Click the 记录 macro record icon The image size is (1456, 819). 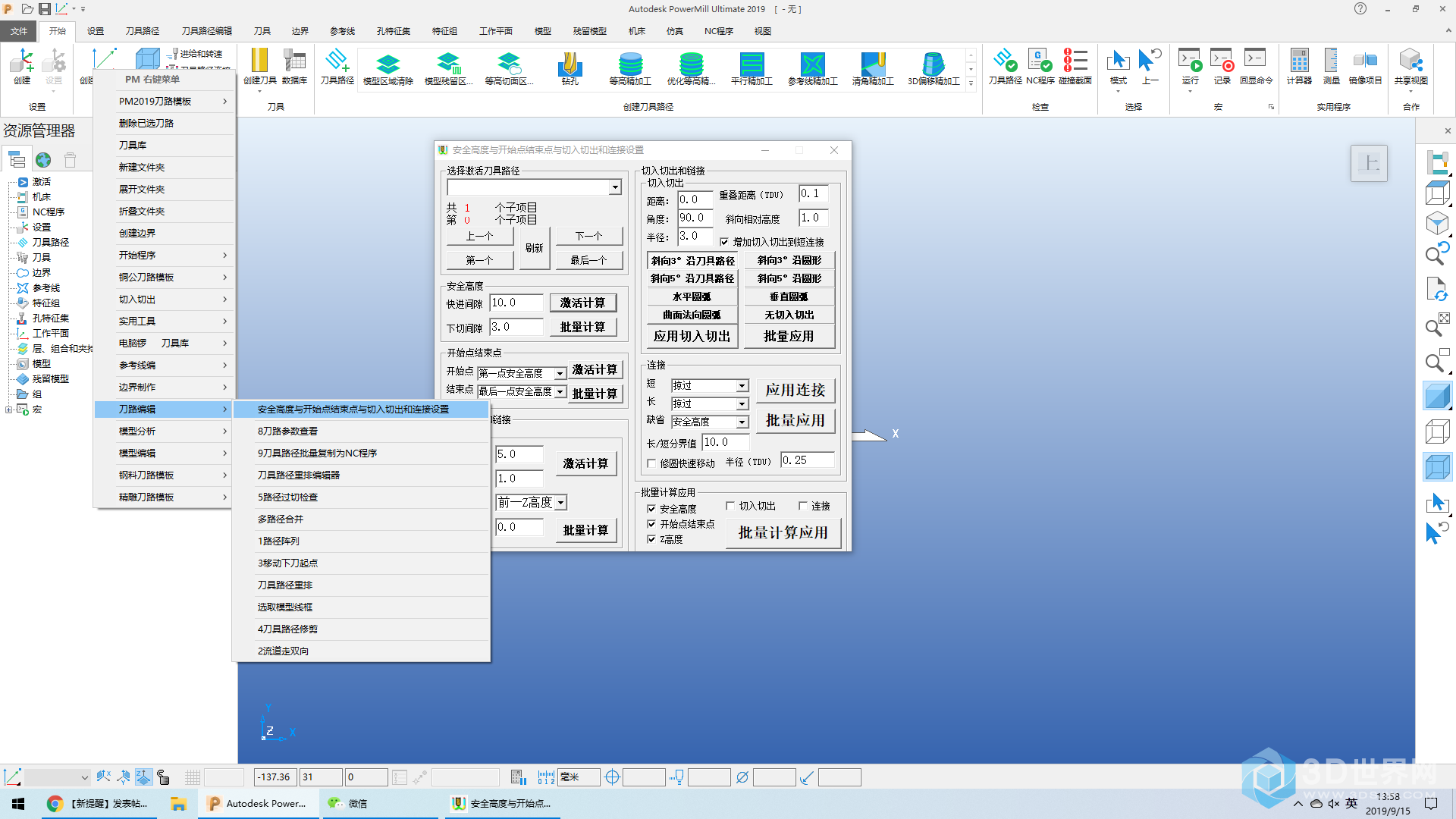click(1222, 67)
